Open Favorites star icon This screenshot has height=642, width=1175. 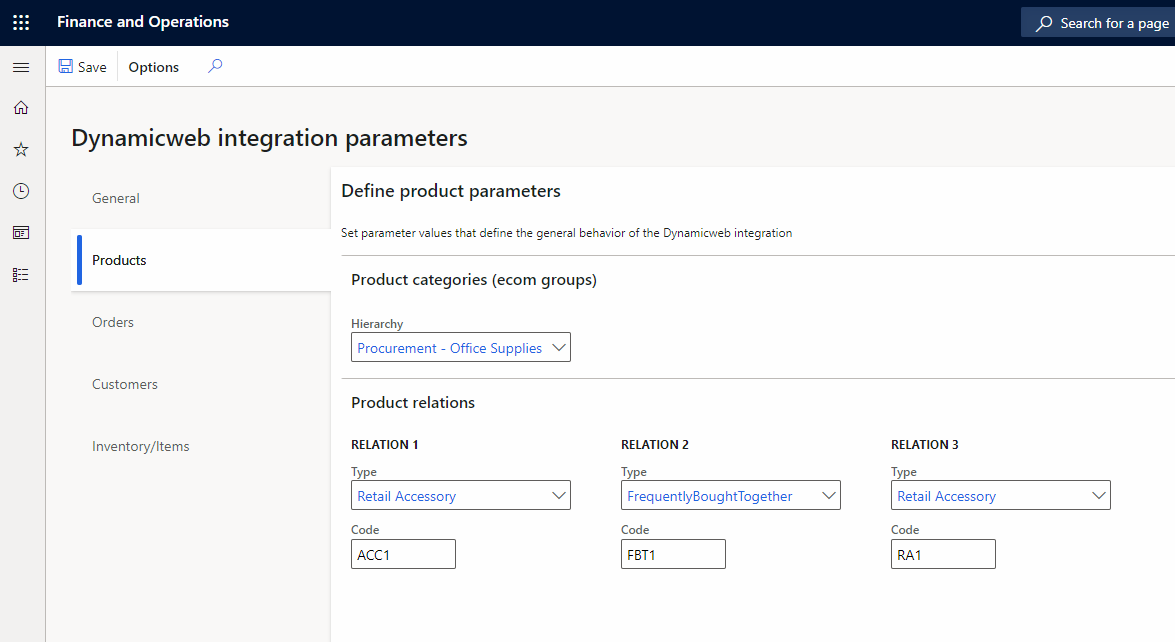click(x=21, y=149)
